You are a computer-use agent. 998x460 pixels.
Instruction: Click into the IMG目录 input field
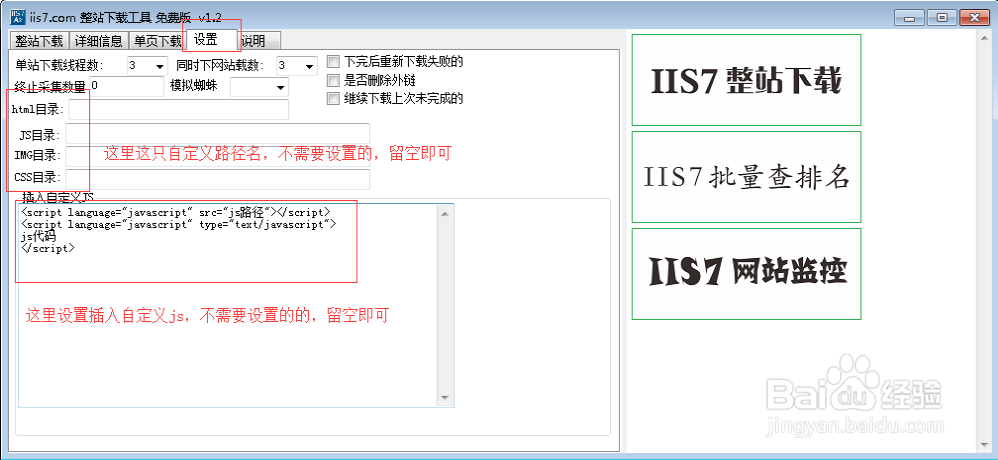click(x=217, y=156)
